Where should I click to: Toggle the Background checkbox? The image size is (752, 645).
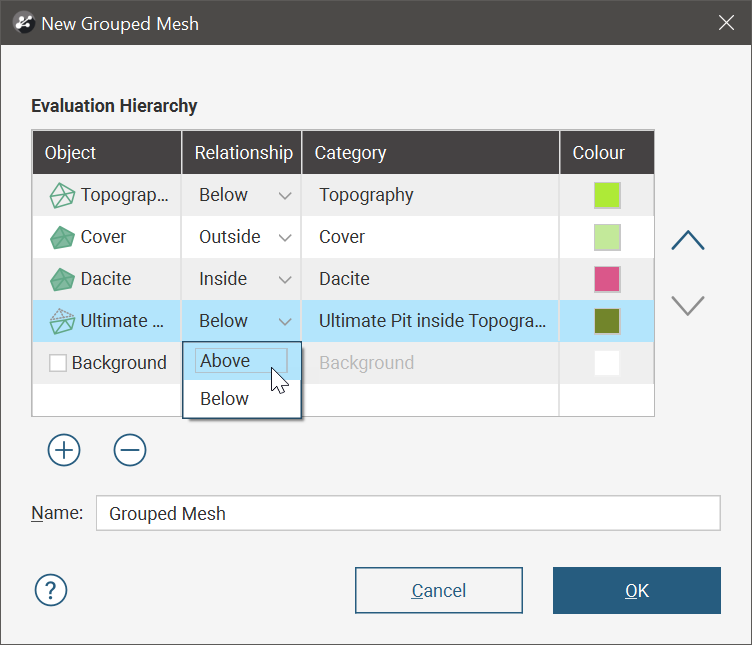58,364
